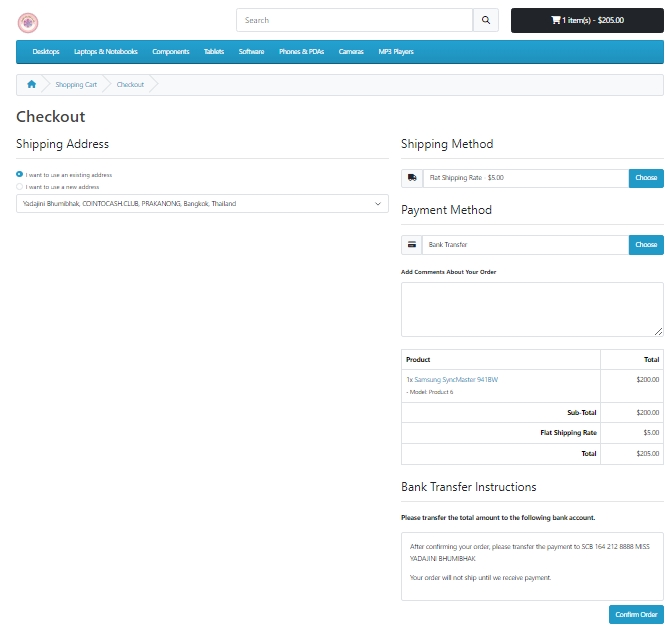Click 'Add Comments About Your Order' label
The image size is (666, 638).
[x=449, y=272]
